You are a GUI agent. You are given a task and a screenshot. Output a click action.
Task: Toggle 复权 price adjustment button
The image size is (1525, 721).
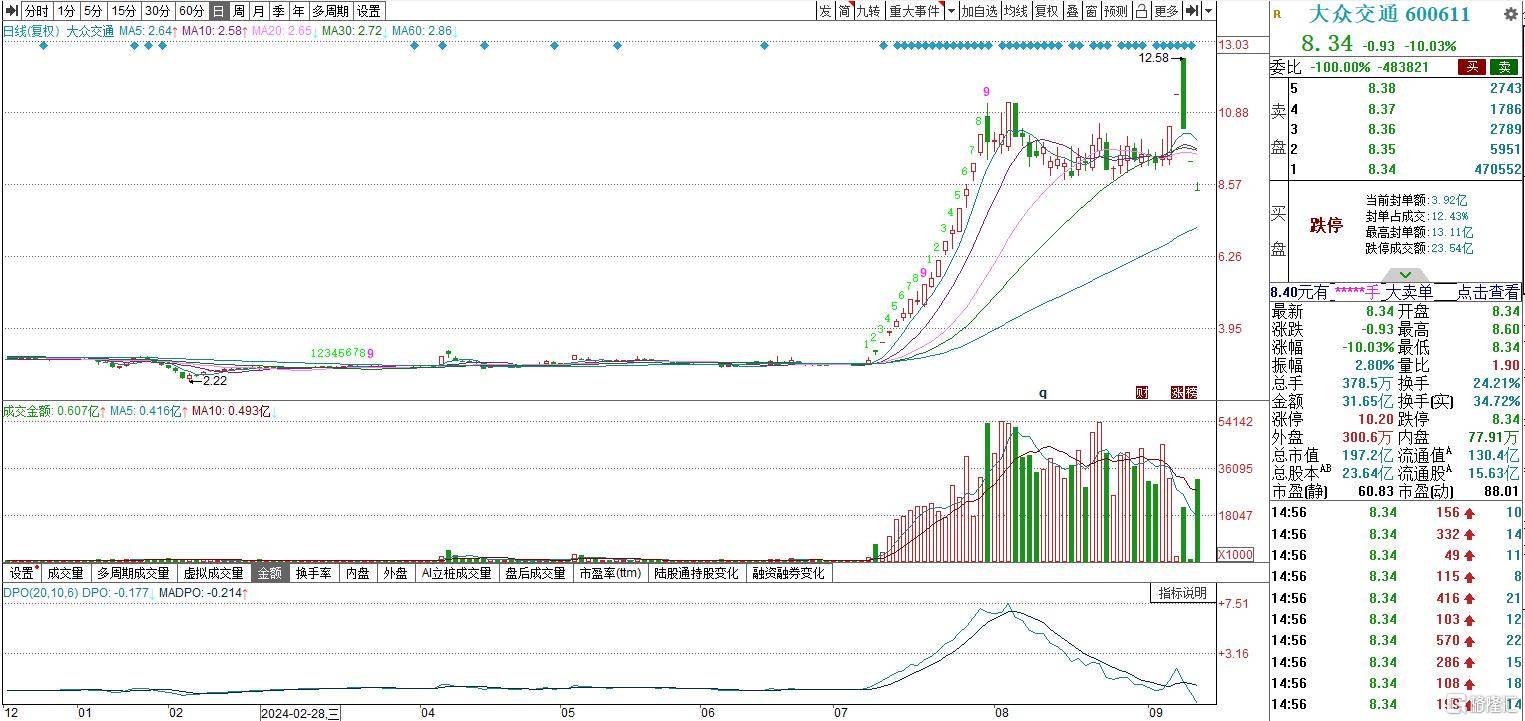pos(1046,11)
